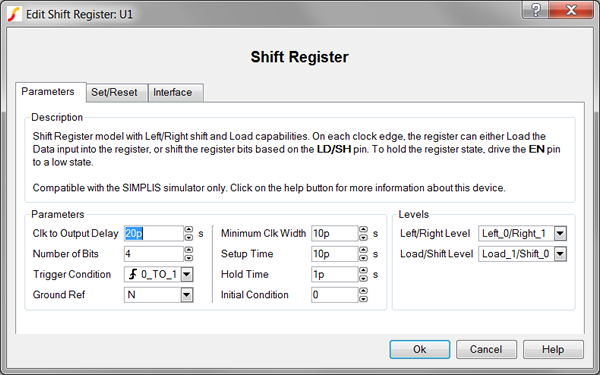Screen dimensions: 600x375
Task: Open the Interface tab
Action: coord(173,93)
